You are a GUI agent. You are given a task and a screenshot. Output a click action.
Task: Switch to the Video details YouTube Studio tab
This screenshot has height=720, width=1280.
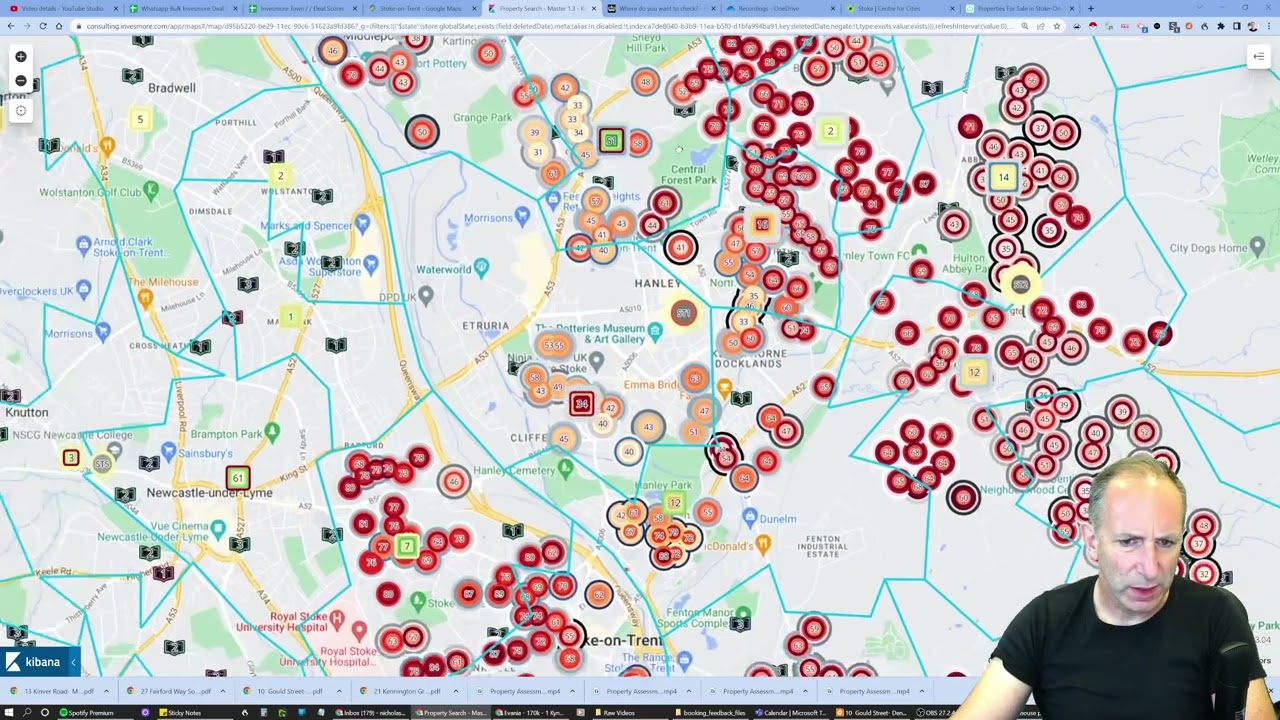click(x=60, y=8)
